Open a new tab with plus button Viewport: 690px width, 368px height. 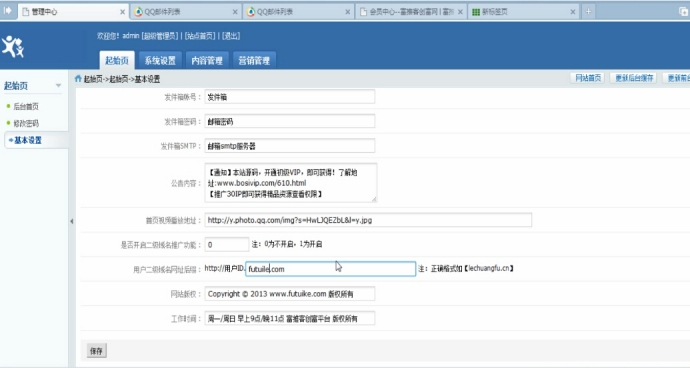[x=588, y=12]
